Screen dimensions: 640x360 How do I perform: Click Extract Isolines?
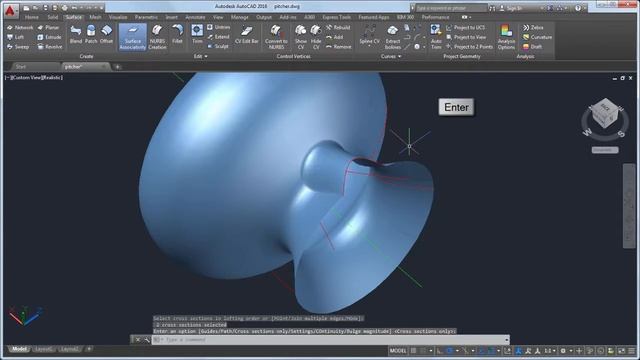tap(393, 37)
